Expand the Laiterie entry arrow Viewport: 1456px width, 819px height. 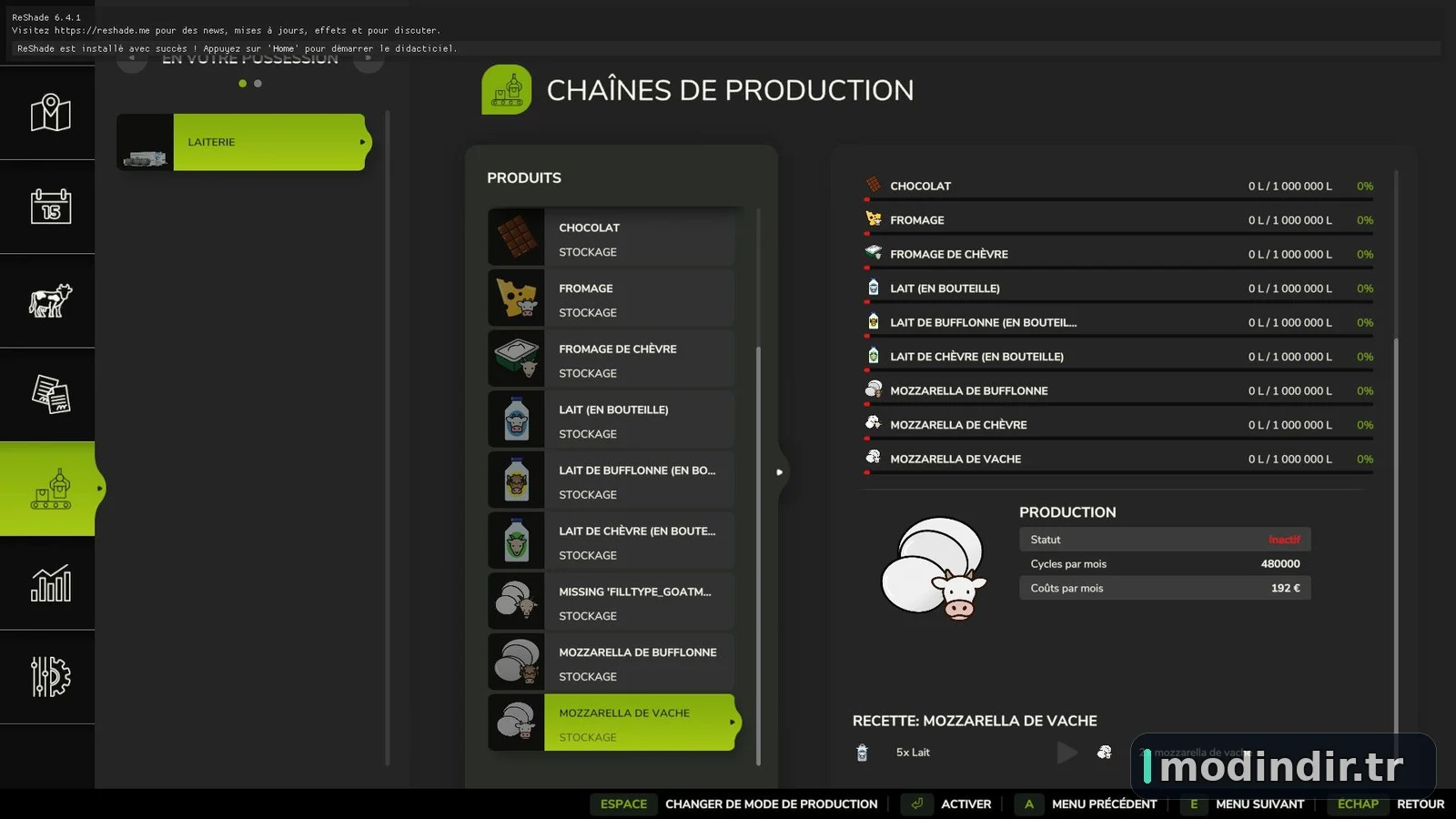pyautogui.click(x=362, y=142)
